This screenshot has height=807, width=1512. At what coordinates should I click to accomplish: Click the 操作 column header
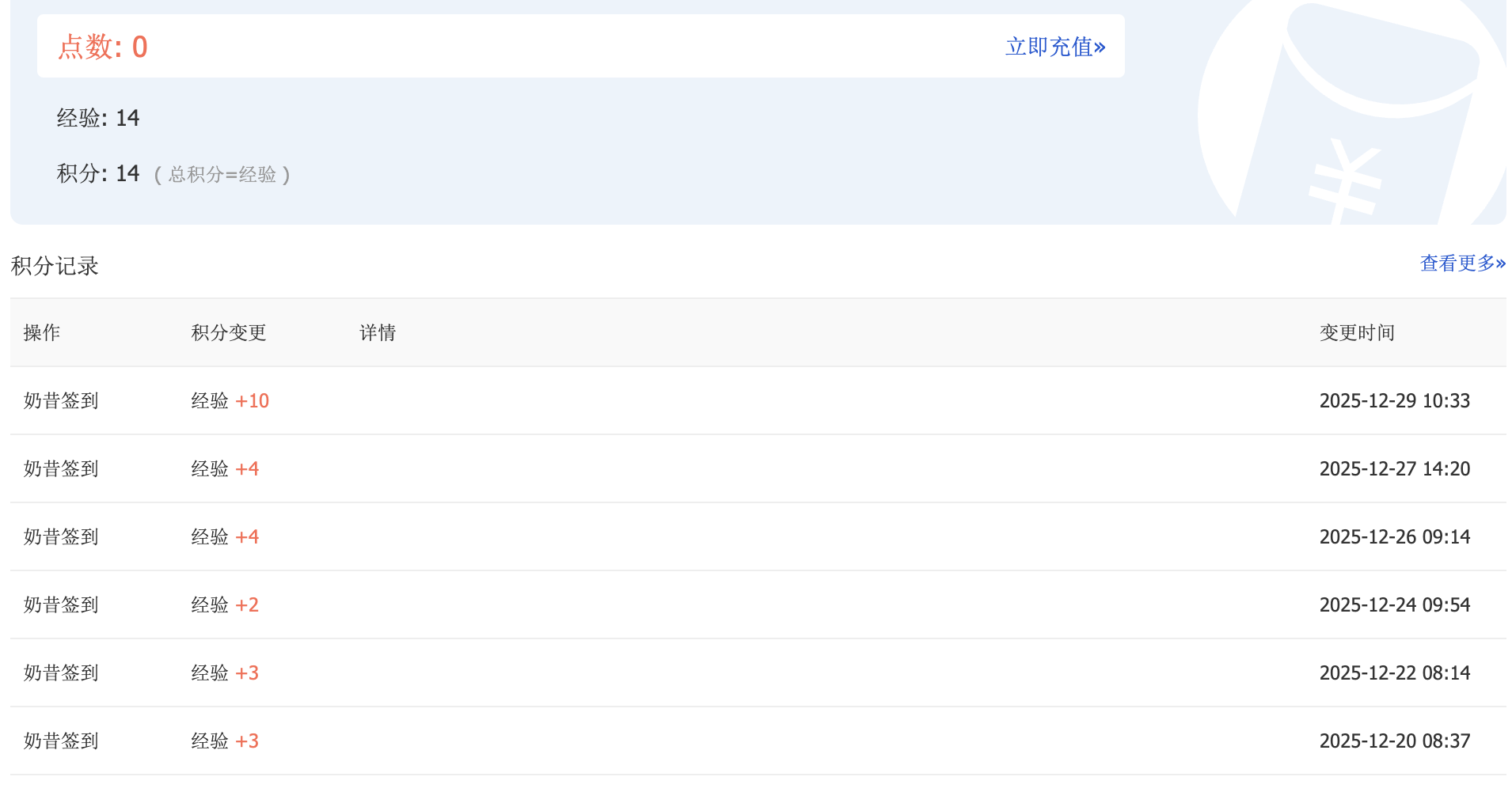[42, 333]
